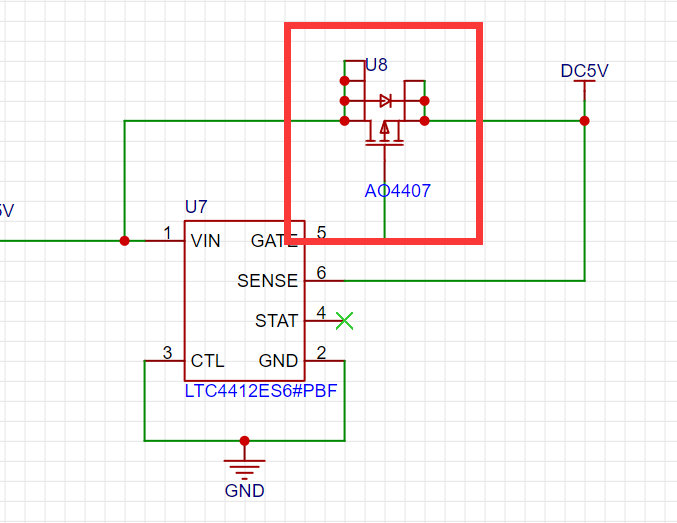Click the GND pin label inside U7

278,361
